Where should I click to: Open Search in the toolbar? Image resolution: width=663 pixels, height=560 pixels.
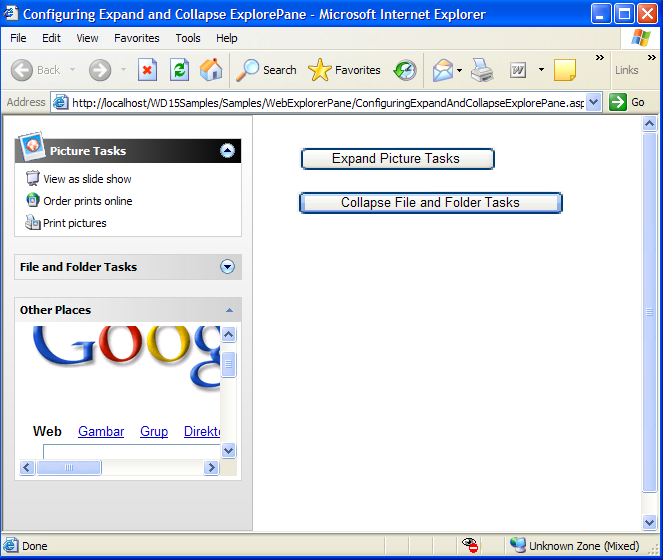coord(266,70)
